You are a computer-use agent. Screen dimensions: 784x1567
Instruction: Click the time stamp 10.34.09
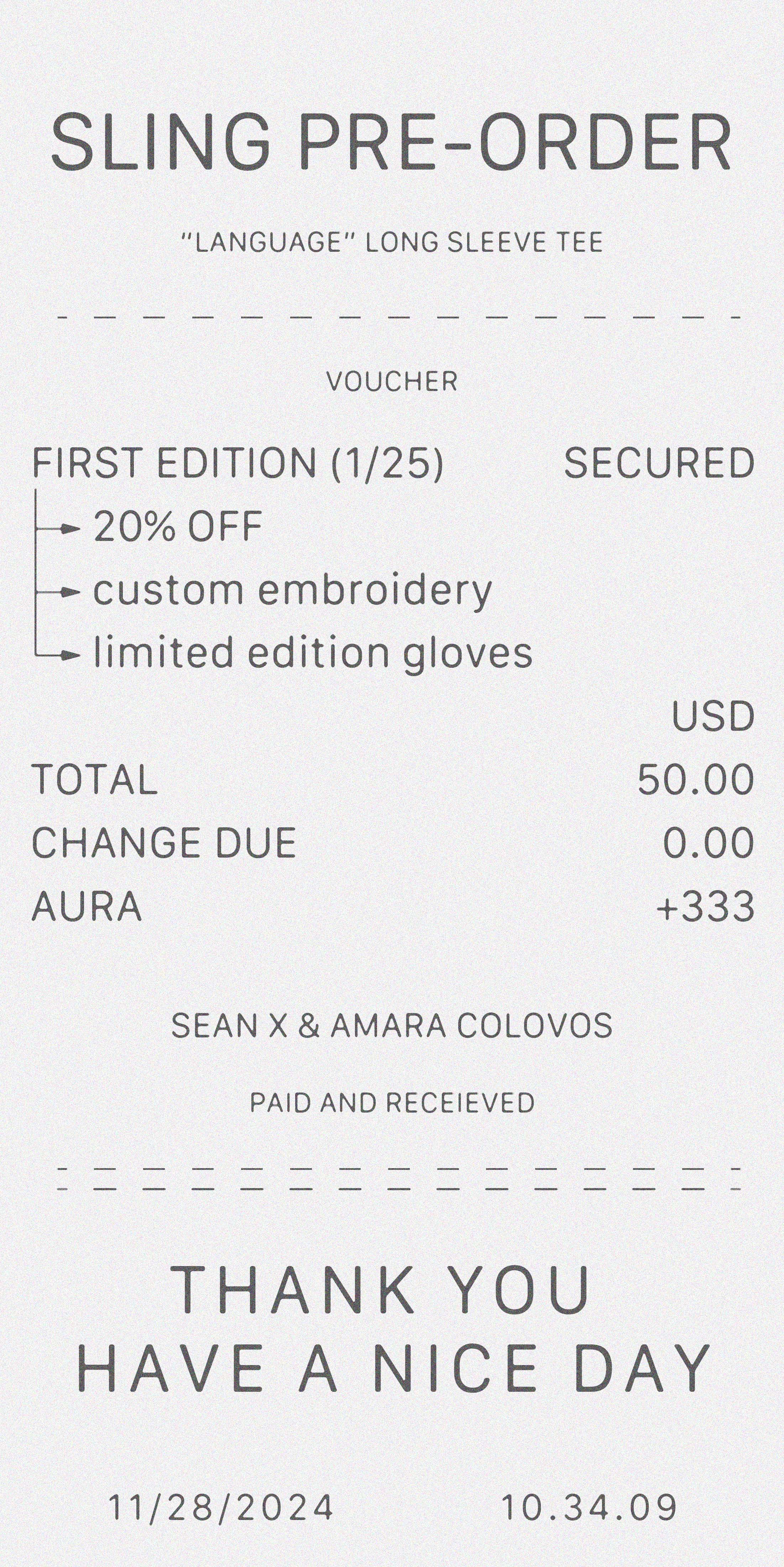coord(589,1508)
